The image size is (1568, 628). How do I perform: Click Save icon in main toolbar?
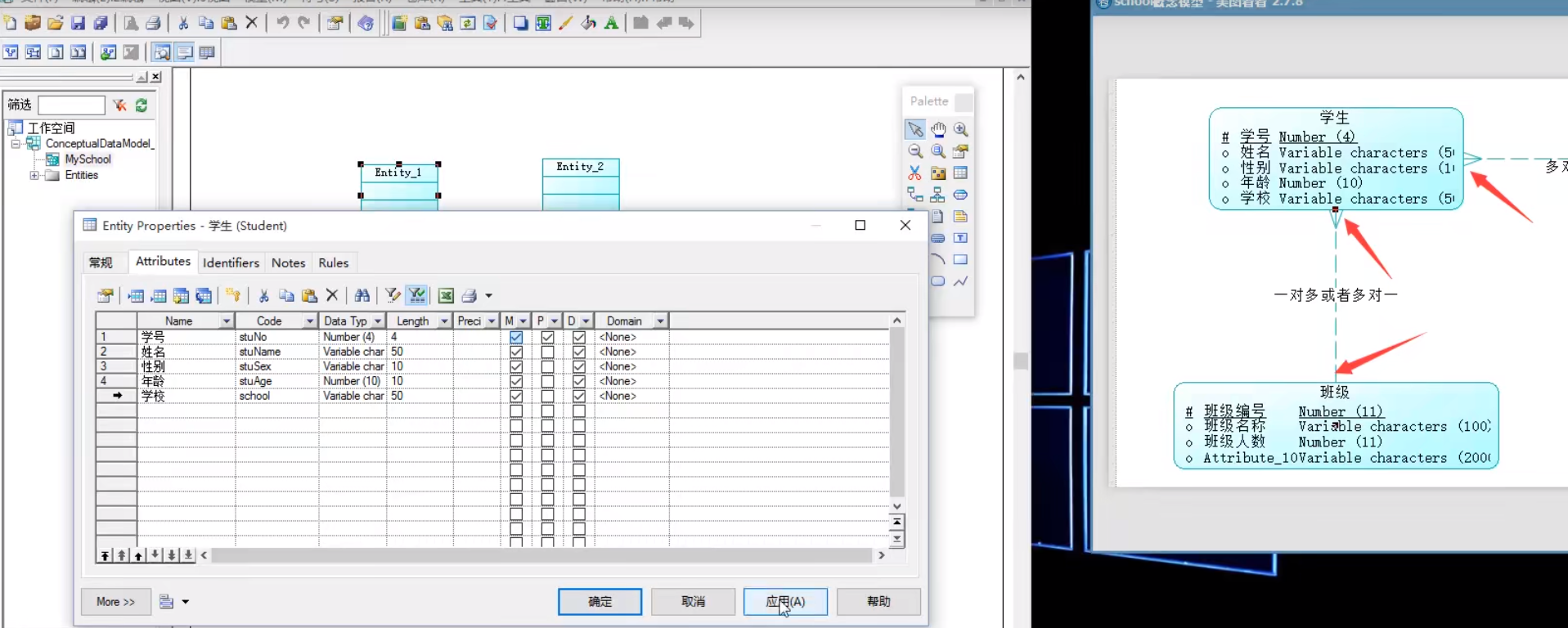point(78,23)
